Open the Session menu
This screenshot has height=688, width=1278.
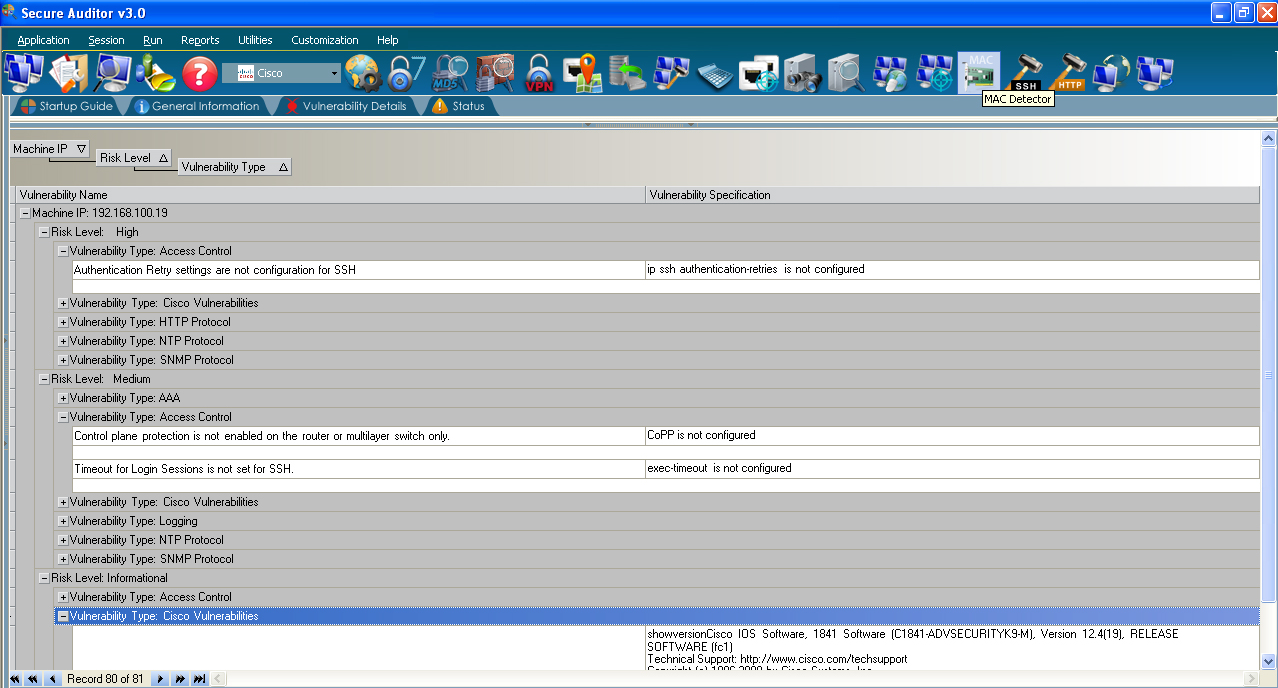106,40
